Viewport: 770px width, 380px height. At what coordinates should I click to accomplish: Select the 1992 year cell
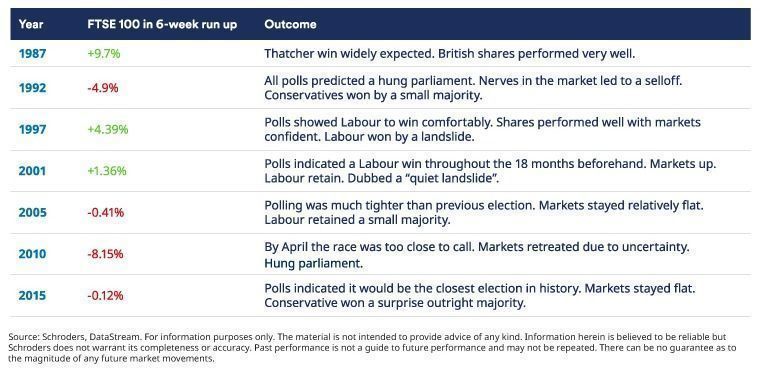point(32,88)
